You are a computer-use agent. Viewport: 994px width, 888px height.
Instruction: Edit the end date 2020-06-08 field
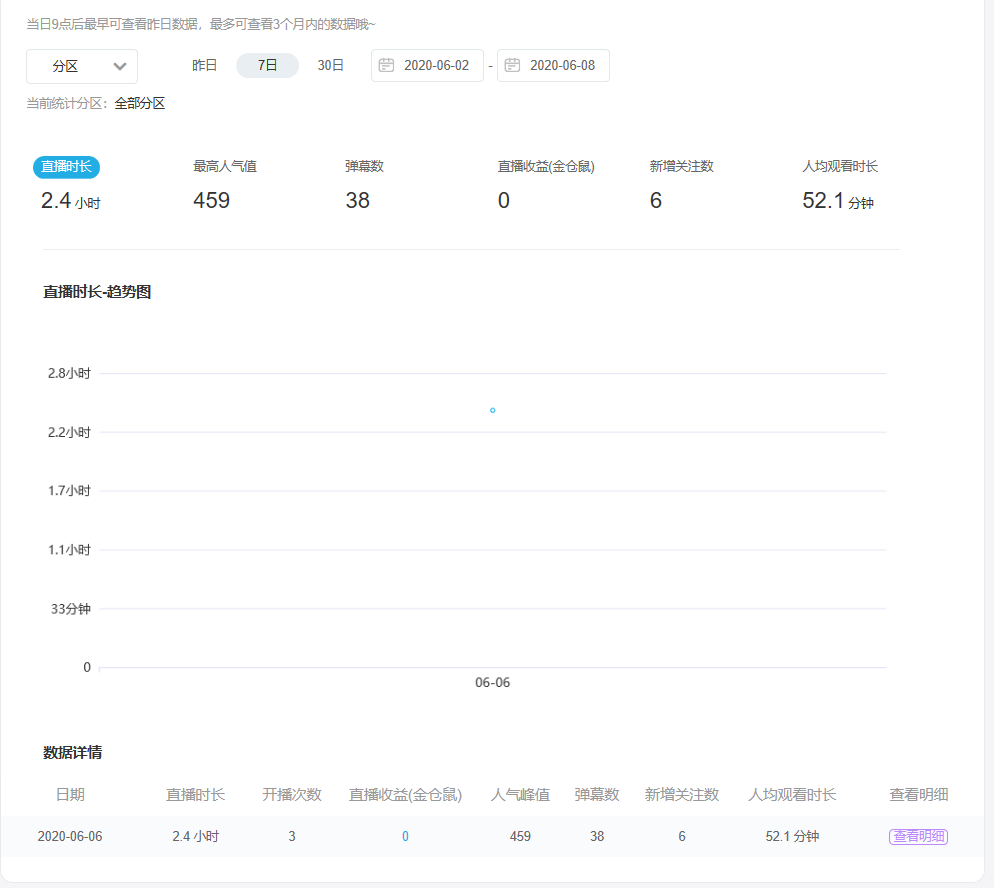point(562,65)
